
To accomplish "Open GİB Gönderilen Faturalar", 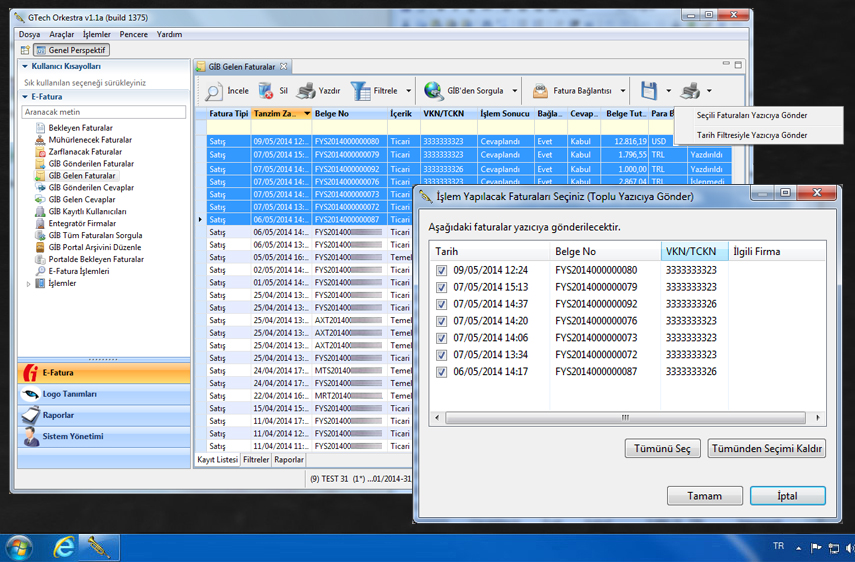I will [91, 164].
